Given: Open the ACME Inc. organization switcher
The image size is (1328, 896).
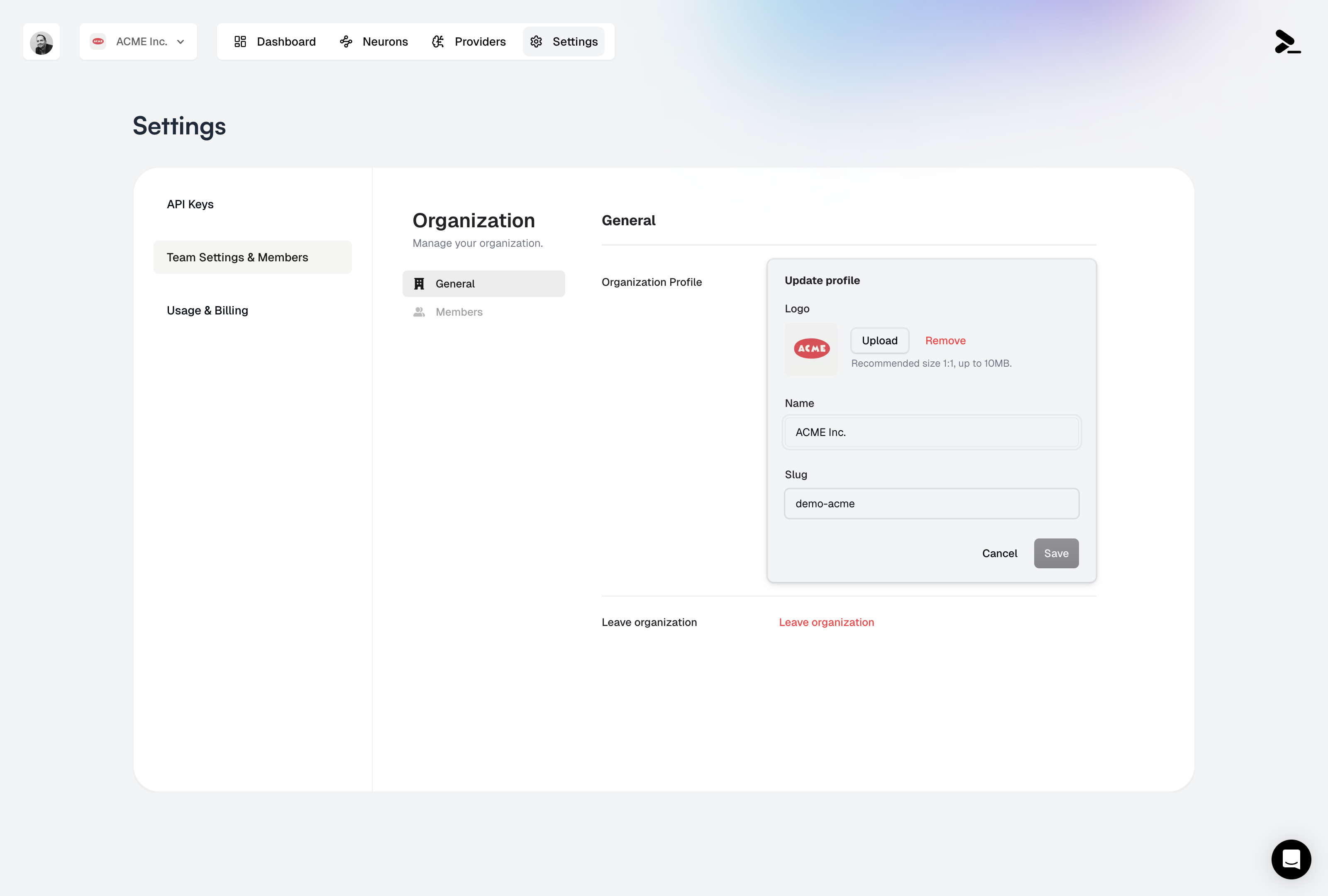Looking at the screenshot, I should pyautogui.click(x=138, y=41).
